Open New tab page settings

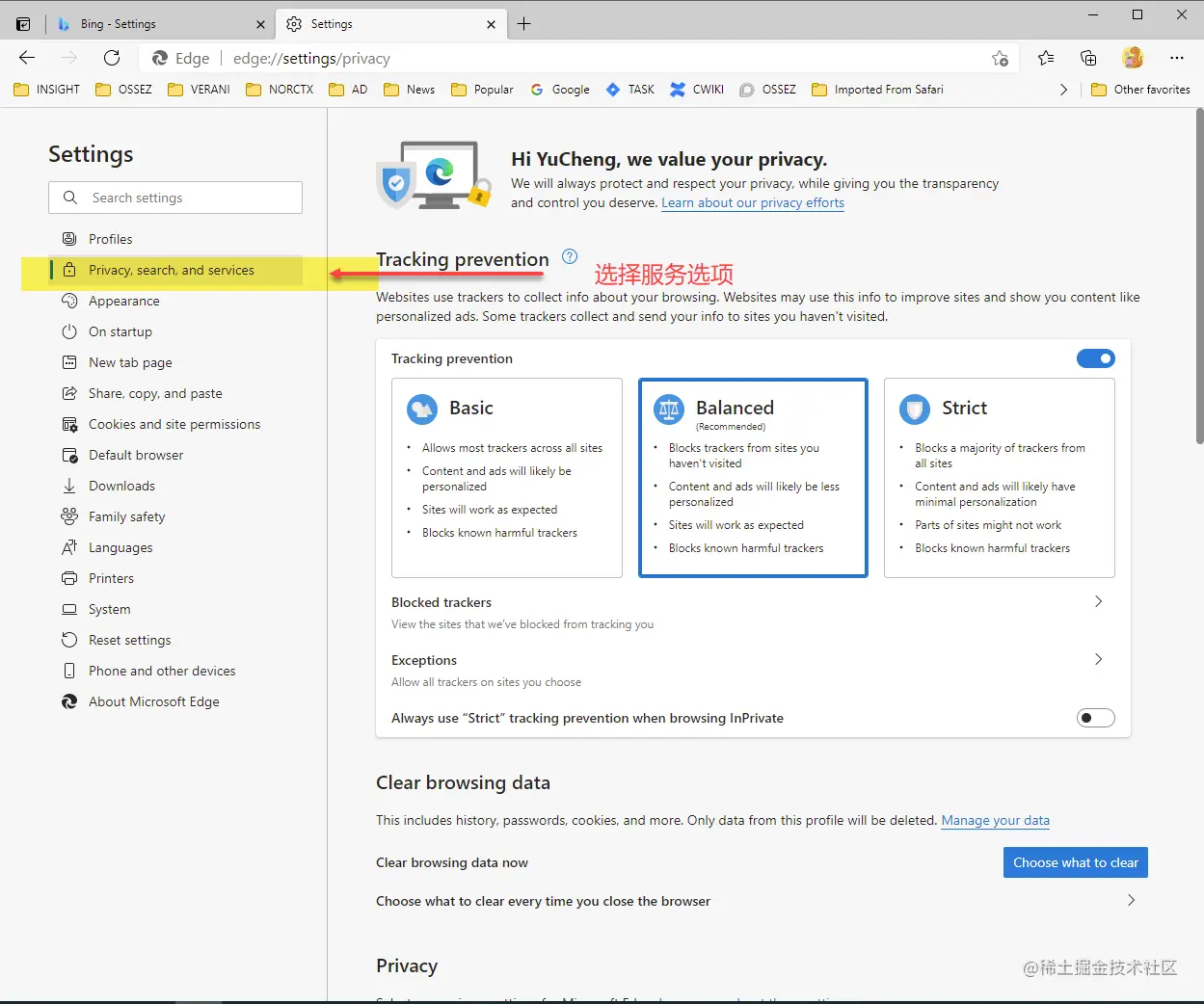point(175,362)
